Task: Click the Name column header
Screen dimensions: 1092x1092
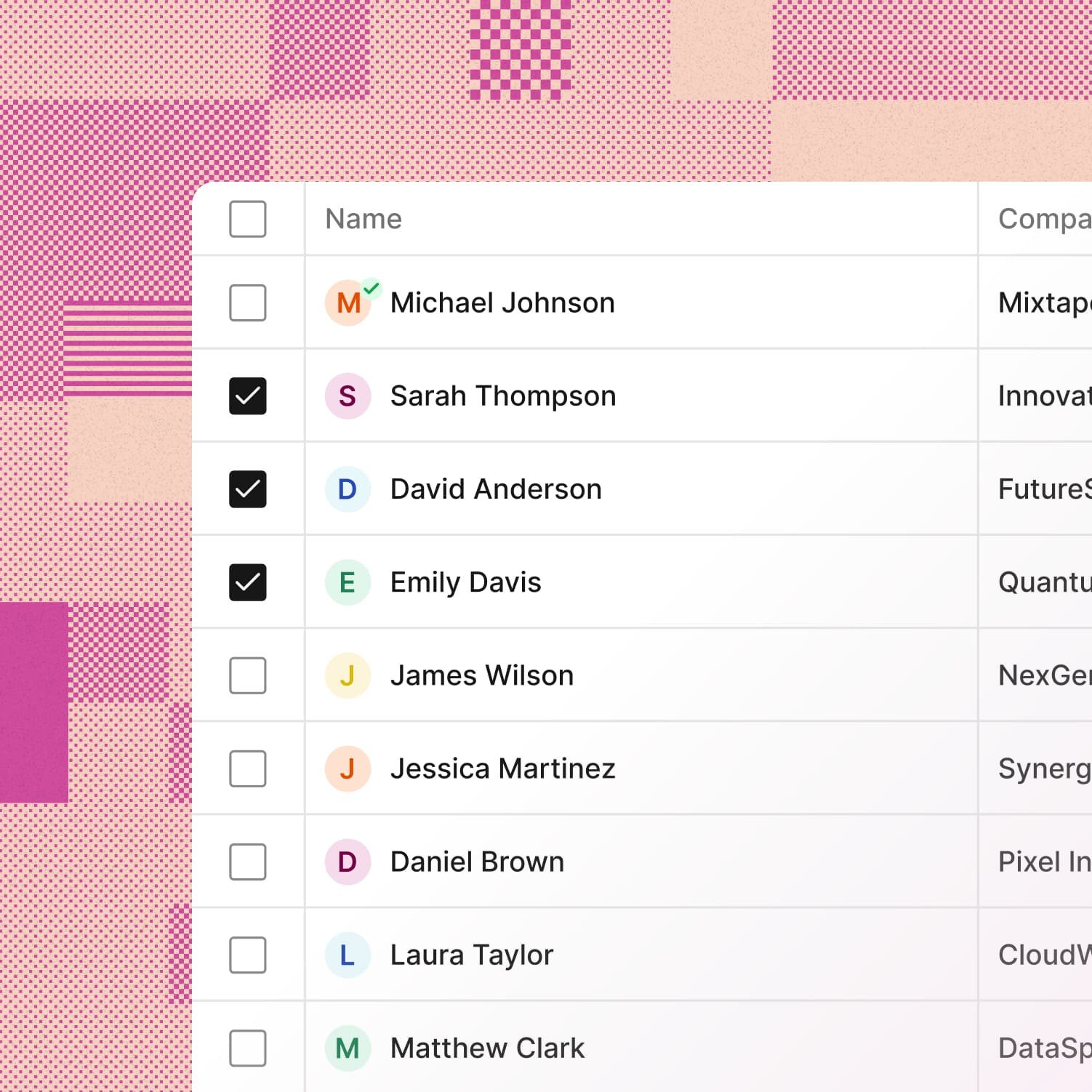Action: [x=364, y=219]
